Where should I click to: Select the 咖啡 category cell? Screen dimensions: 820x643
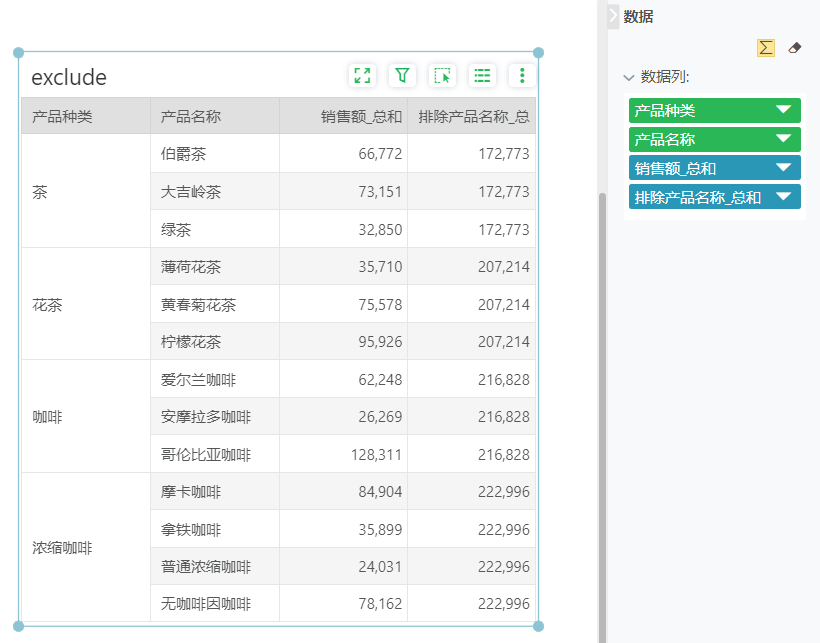86,417
